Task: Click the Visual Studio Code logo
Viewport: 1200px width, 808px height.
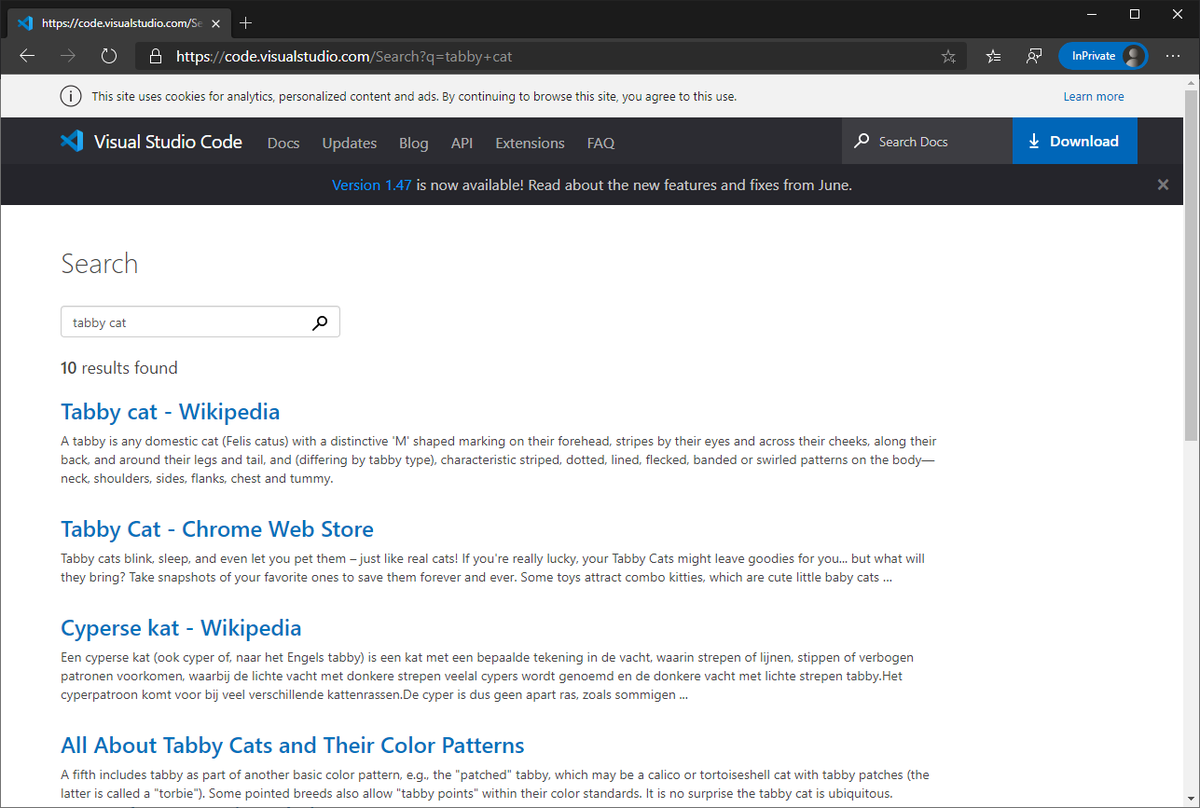Action: [151, 142]
